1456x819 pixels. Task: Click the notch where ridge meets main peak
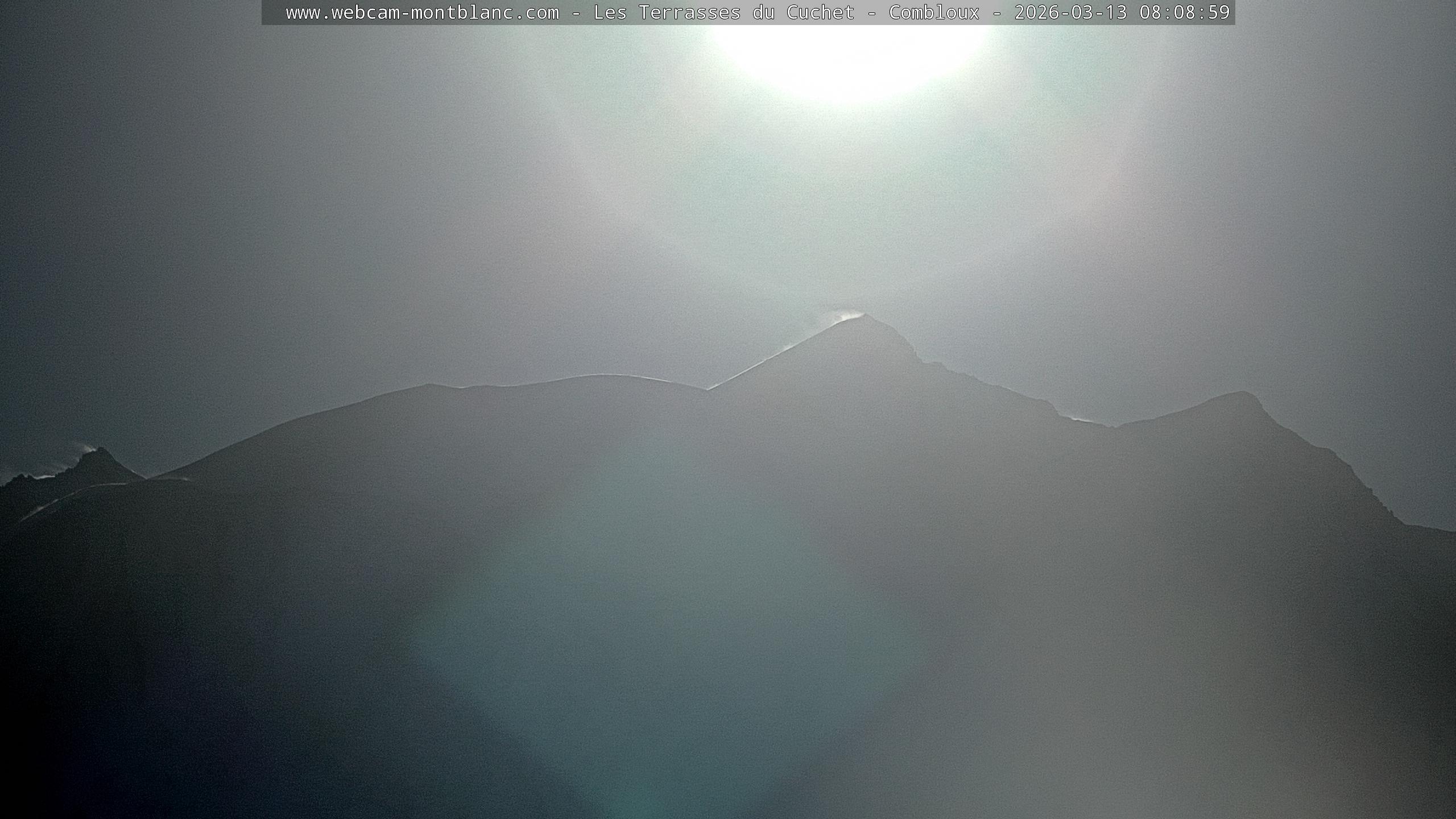tap(708, 389)
